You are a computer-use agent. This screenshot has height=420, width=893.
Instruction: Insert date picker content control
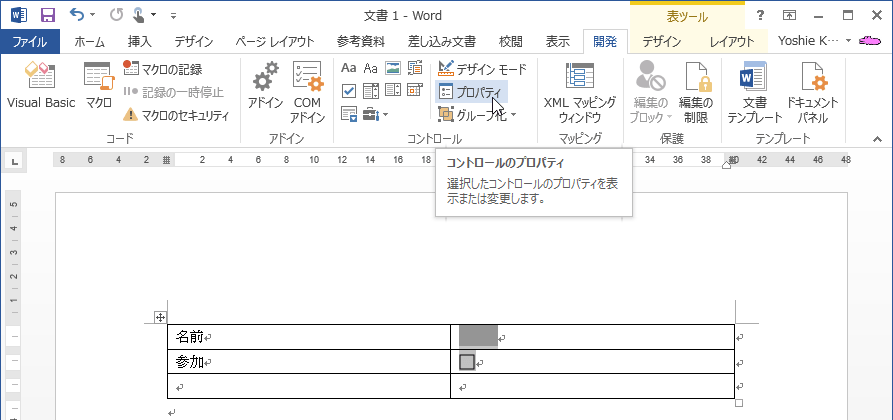point(415,91)
